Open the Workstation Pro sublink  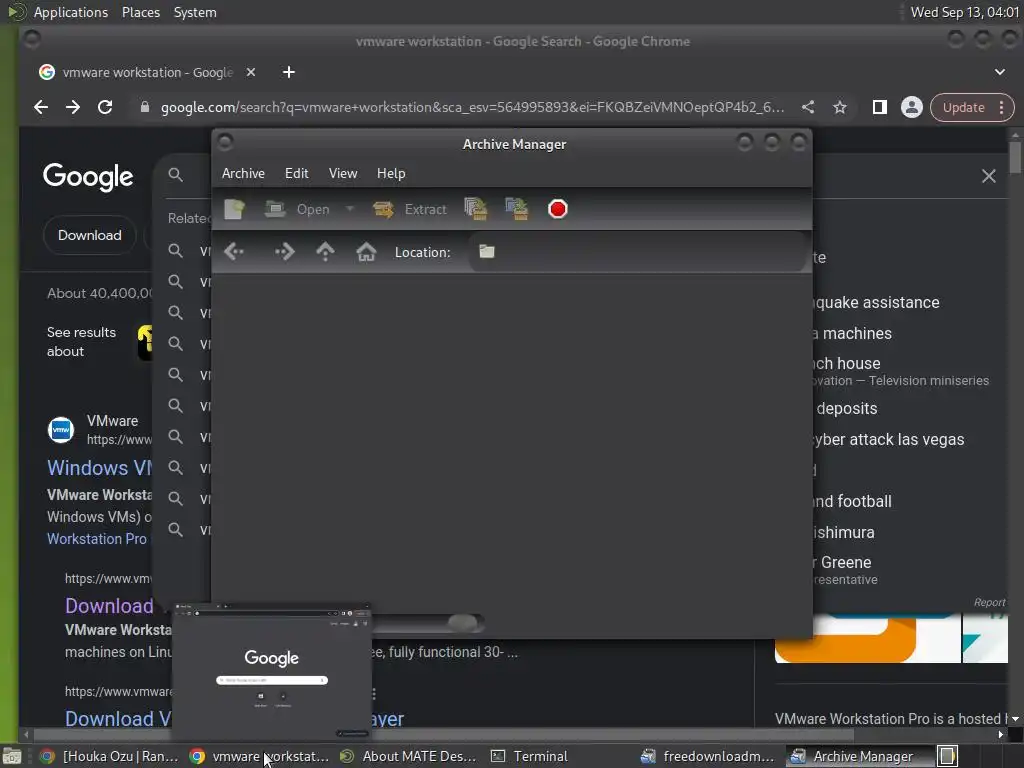coord(97,539)
